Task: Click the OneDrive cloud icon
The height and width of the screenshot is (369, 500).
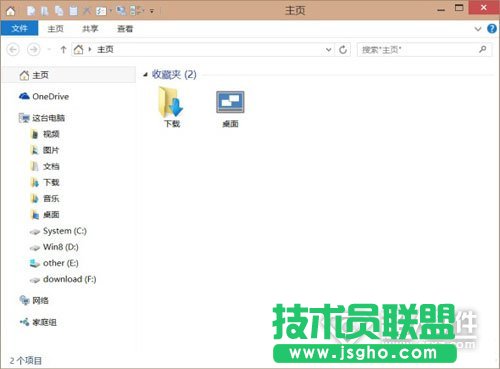Action: pos(24,96)
